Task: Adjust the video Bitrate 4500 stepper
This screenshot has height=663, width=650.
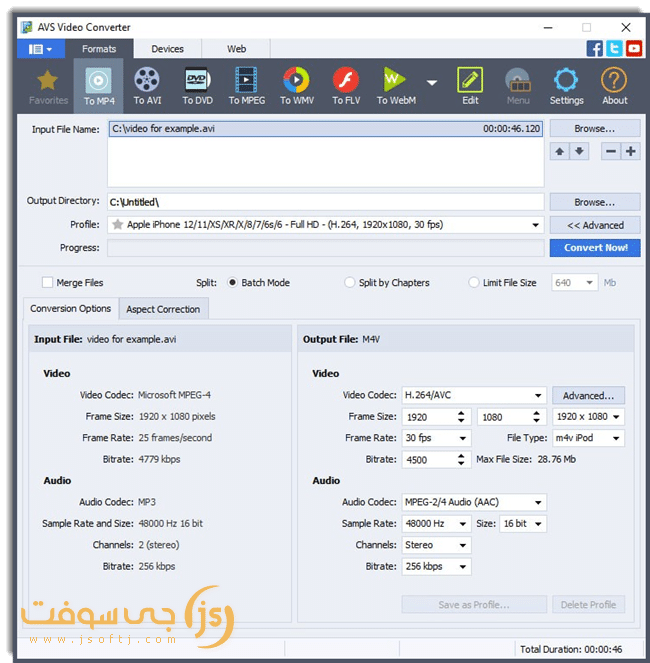Action: tap(461, 460)
